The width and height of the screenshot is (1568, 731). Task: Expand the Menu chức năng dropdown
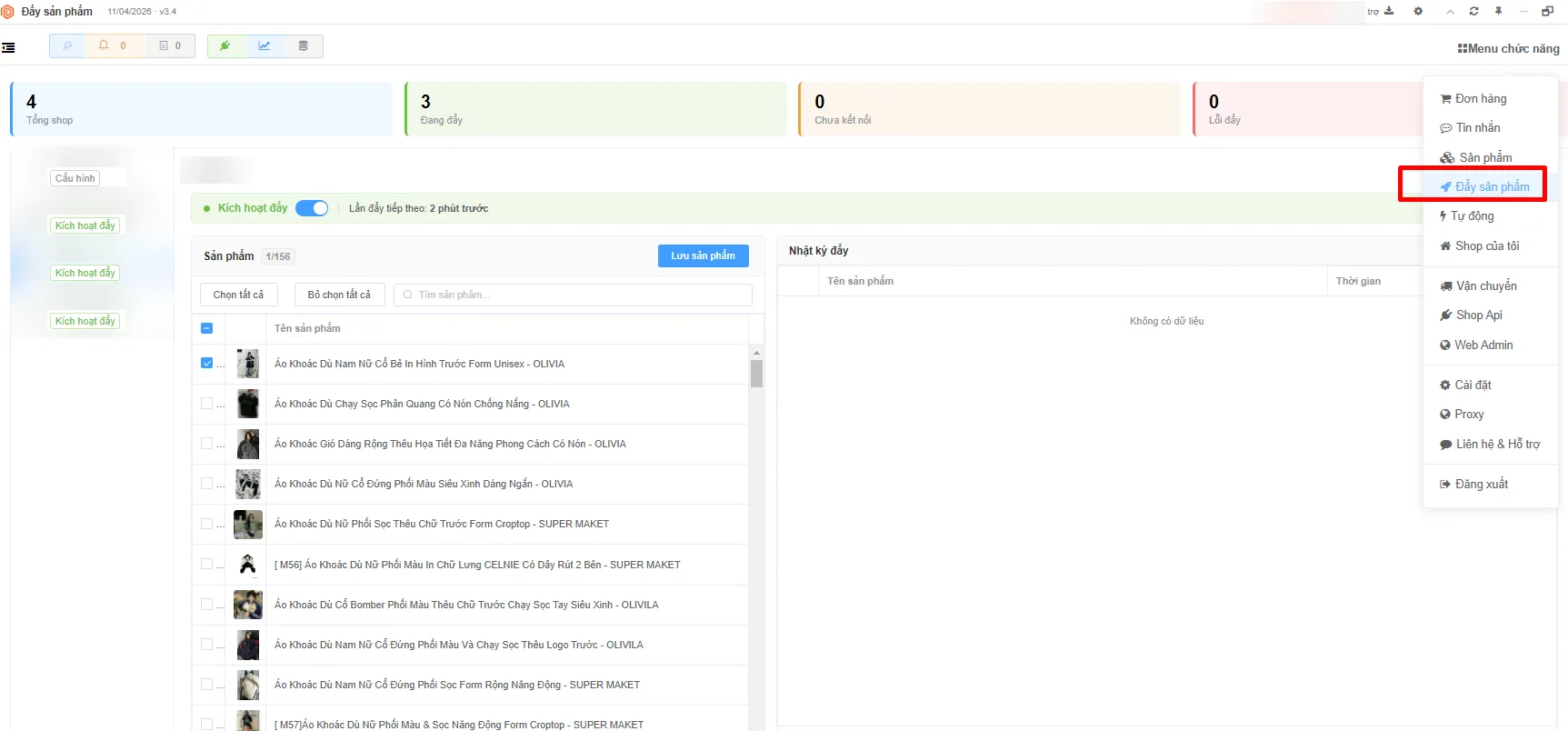[1509, 48]
